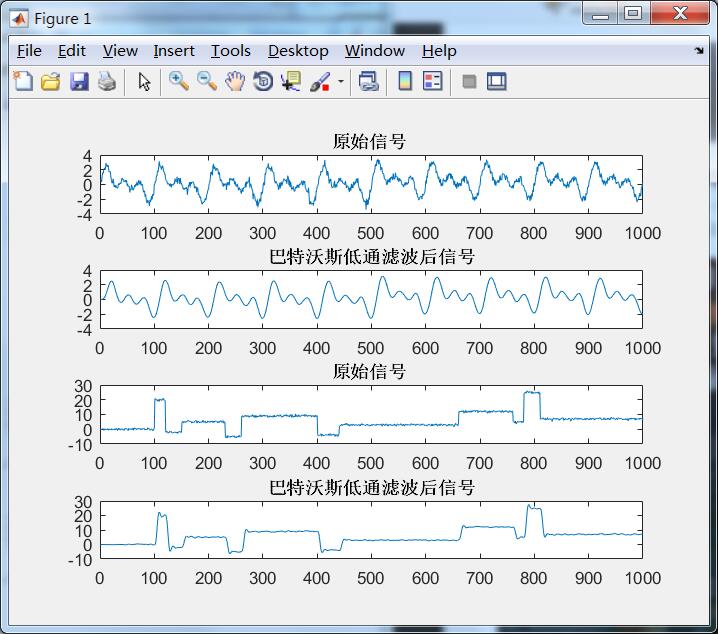Open the Edit menu

[71, 51]
